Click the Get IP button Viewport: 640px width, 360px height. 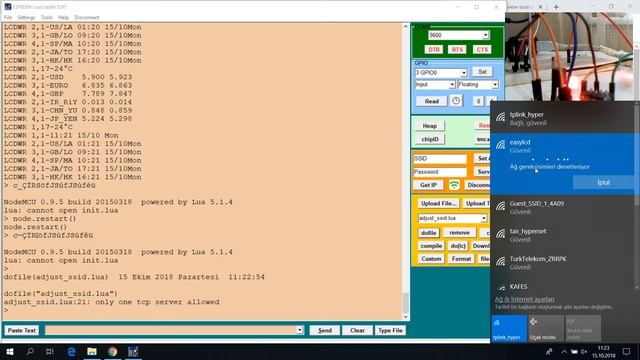[428, 185]
